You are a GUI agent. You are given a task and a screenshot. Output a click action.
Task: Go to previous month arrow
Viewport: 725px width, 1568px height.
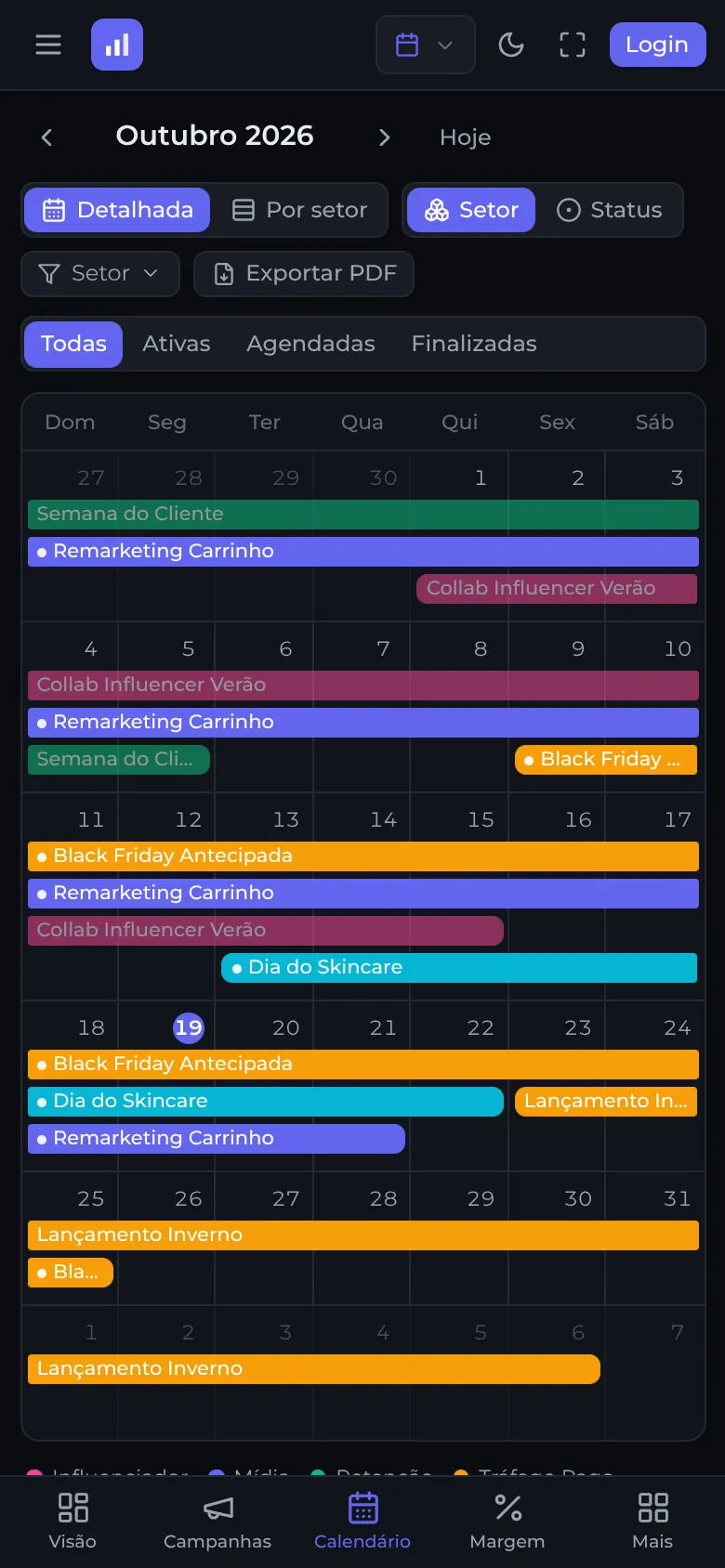46,137
